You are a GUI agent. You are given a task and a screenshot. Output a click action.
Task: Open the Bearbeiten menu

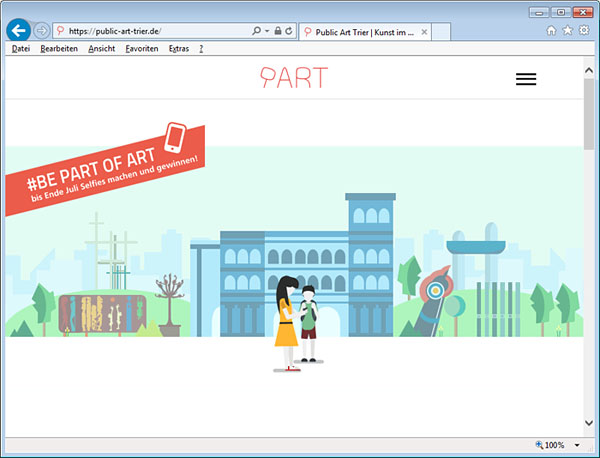pos(59,49)
